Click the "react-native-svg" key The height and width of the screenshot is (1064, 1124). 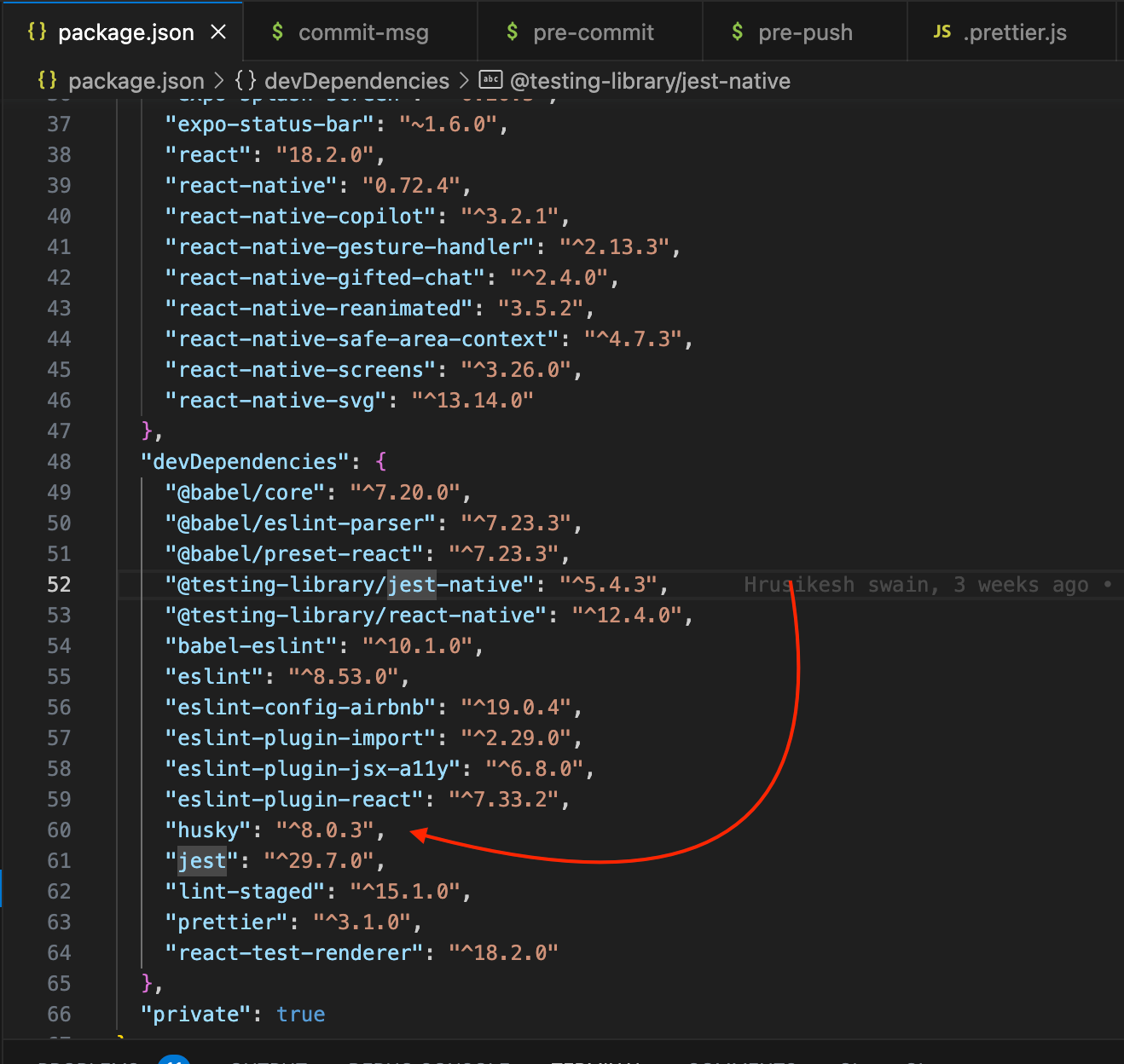point(275,401)
